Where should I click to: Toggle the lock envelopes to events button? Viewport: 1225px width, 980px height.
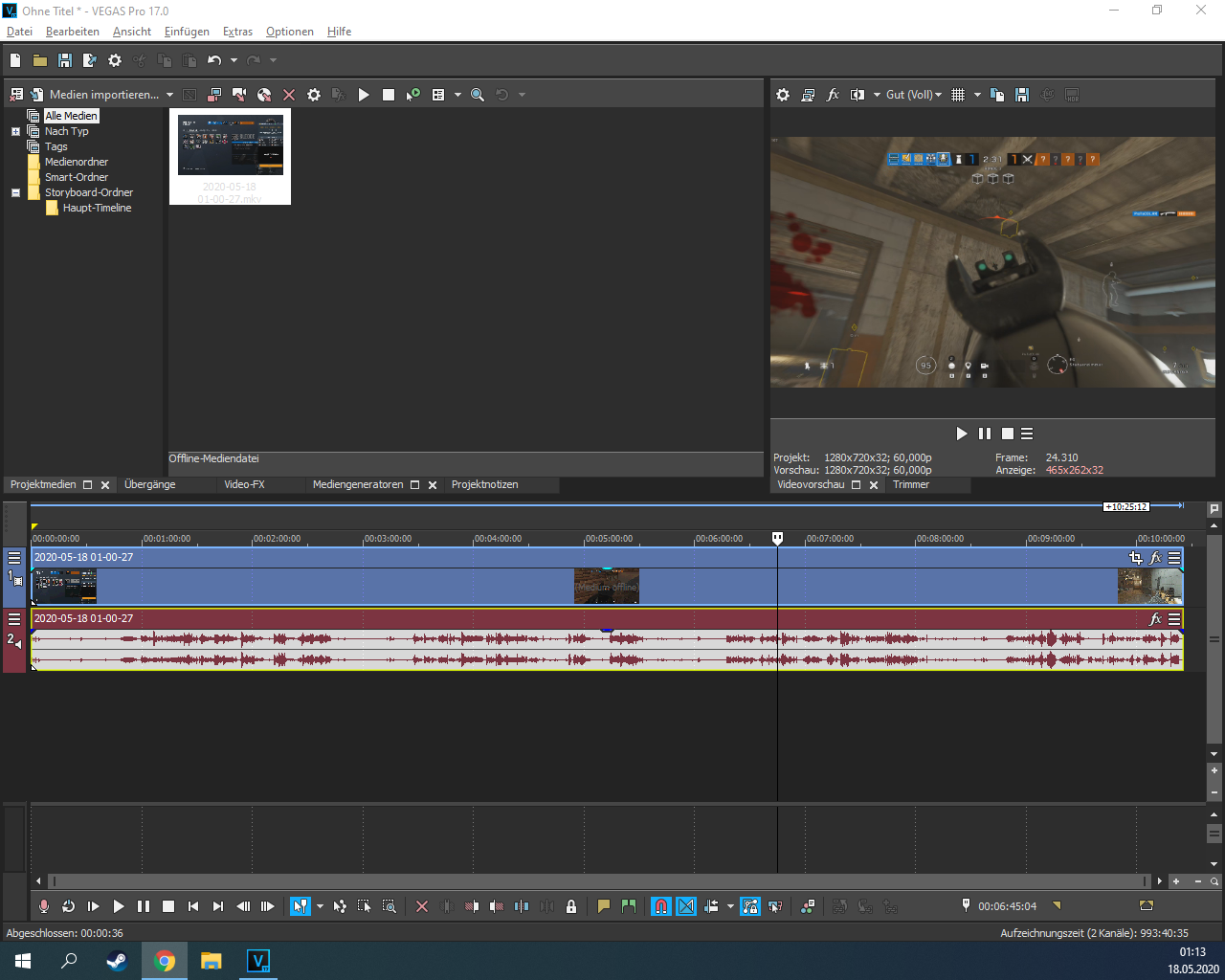point(750,906)
